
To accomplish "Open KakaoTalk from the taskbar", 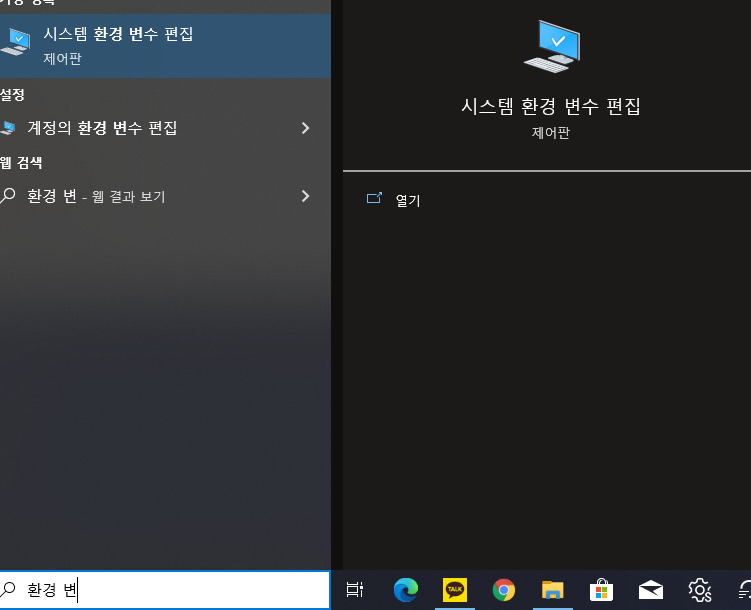I will [455, 590].
